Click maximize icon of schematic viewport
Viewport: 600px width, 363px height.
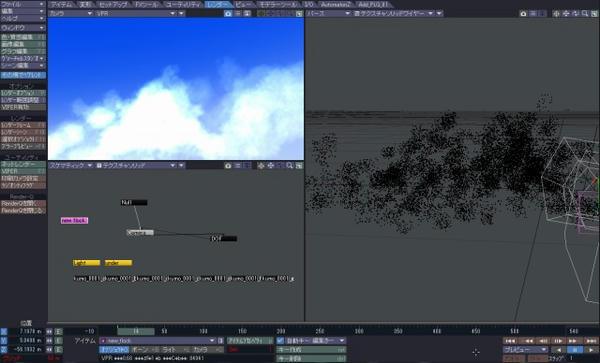pyautogui.click(x=299, y=166)
